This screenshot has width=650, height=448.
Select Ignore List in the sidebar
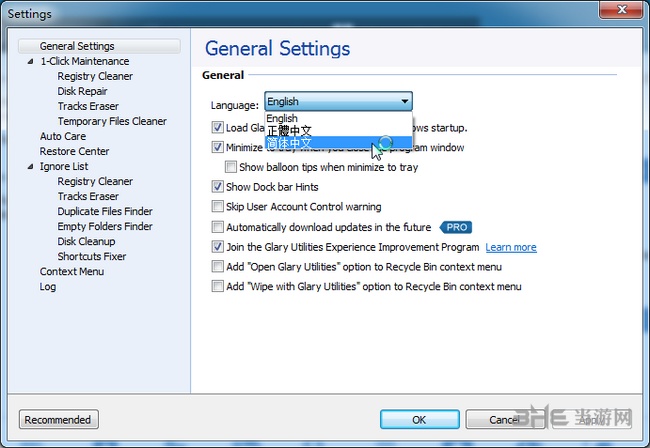[64, 166]
